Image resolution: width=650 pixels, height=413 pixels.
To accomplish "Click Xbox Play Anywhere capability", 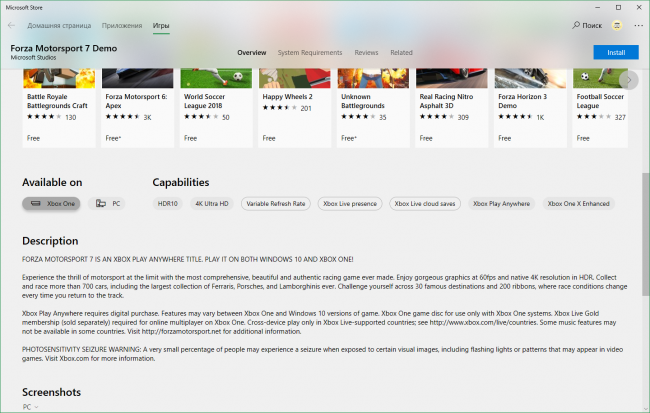I will coord(502,204).
